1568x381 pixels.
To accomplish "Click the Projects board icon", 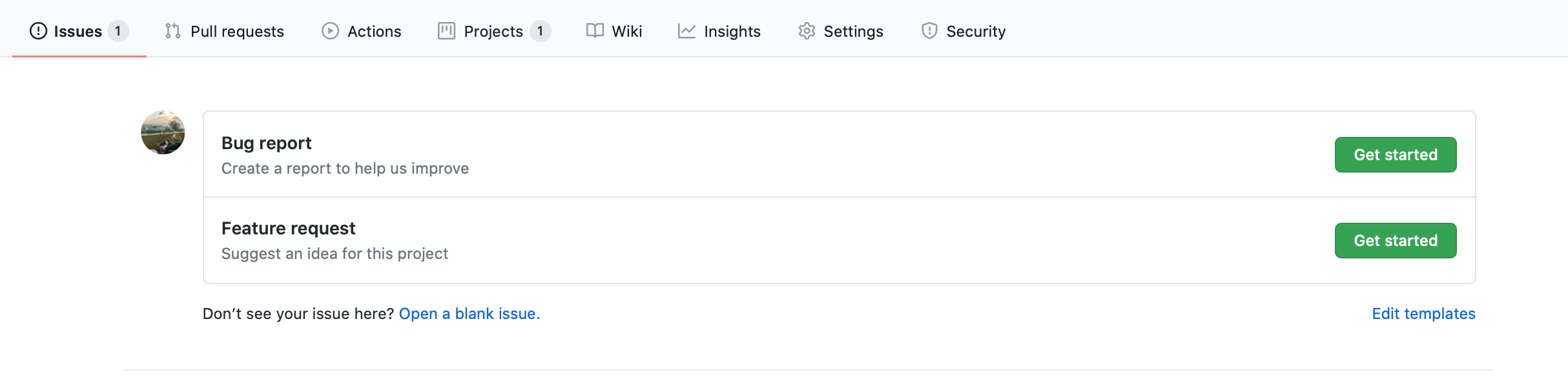I will tap(446, 31).
